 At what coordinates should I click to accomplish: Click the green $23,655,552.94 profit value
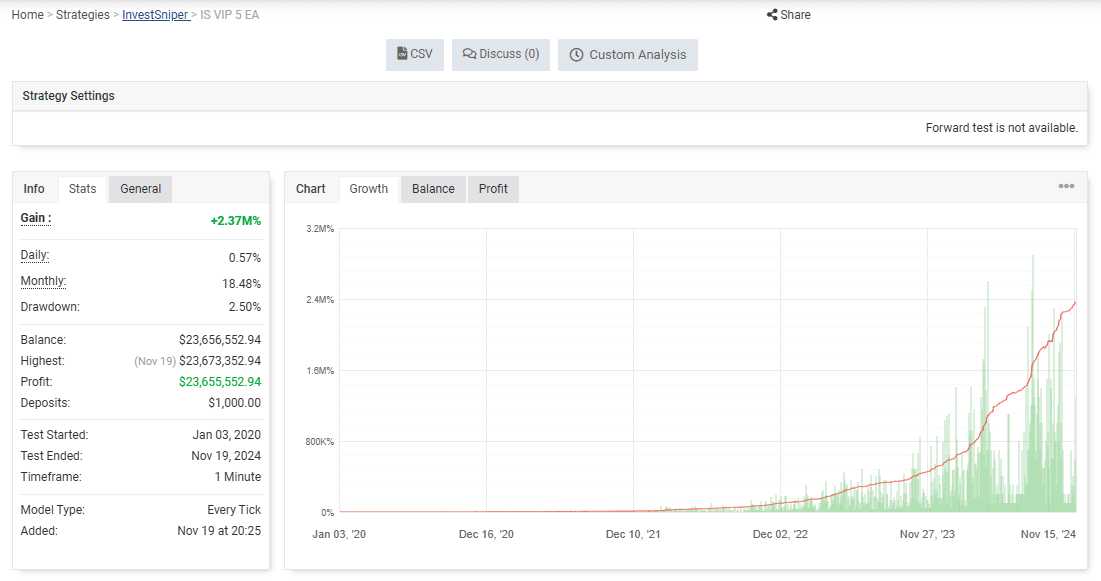pyautogui.click(x=220, y=382)
